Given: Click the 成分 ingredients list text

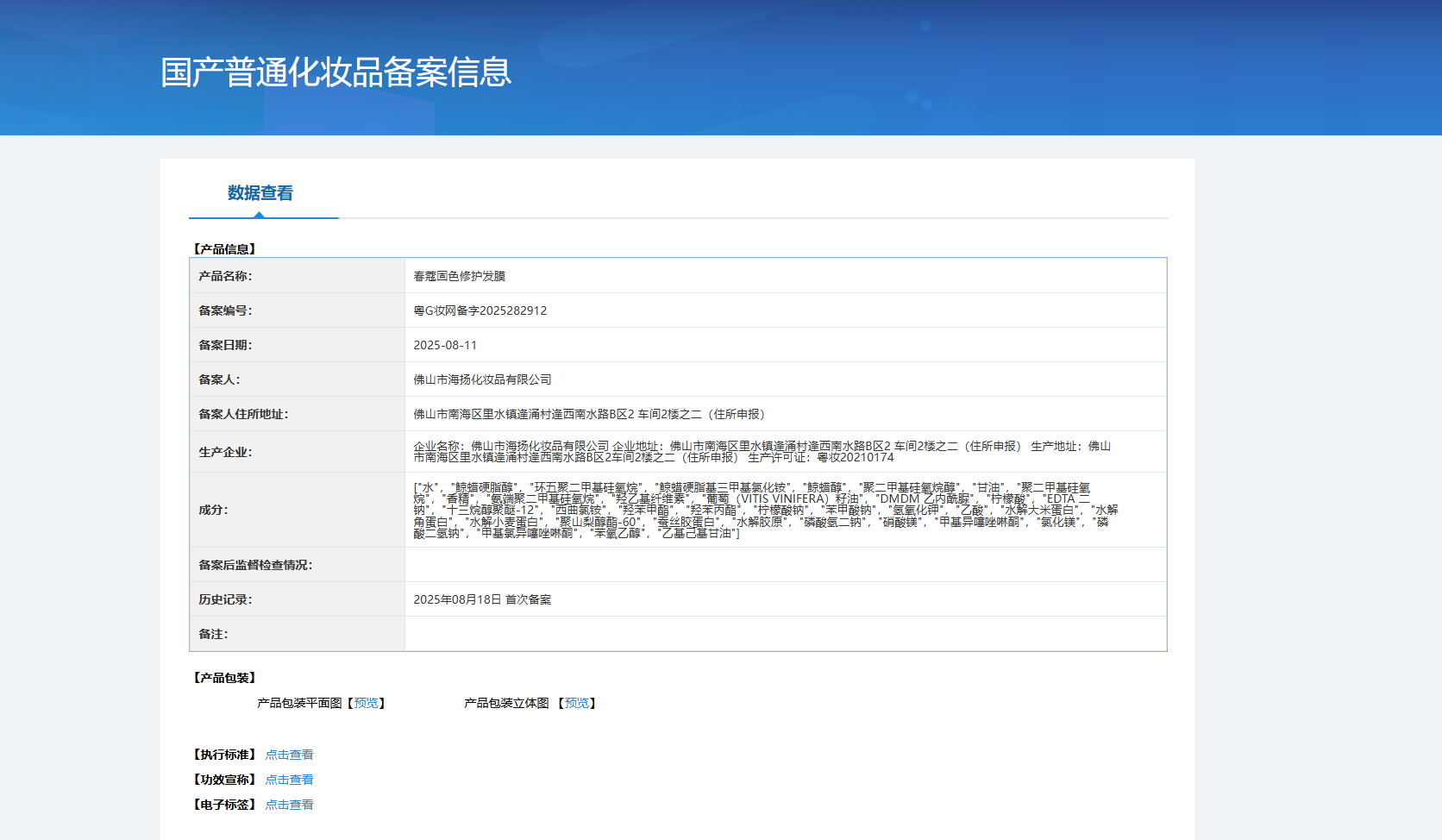Looking at the screenshot, I should point(765,510).
